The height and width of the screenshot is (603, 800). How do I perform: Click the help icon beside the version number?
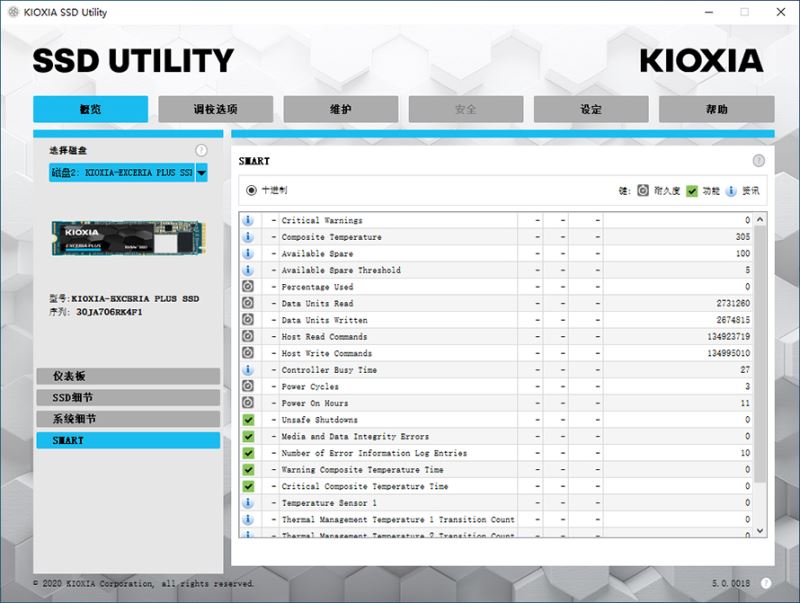click(x=765, y=583)
